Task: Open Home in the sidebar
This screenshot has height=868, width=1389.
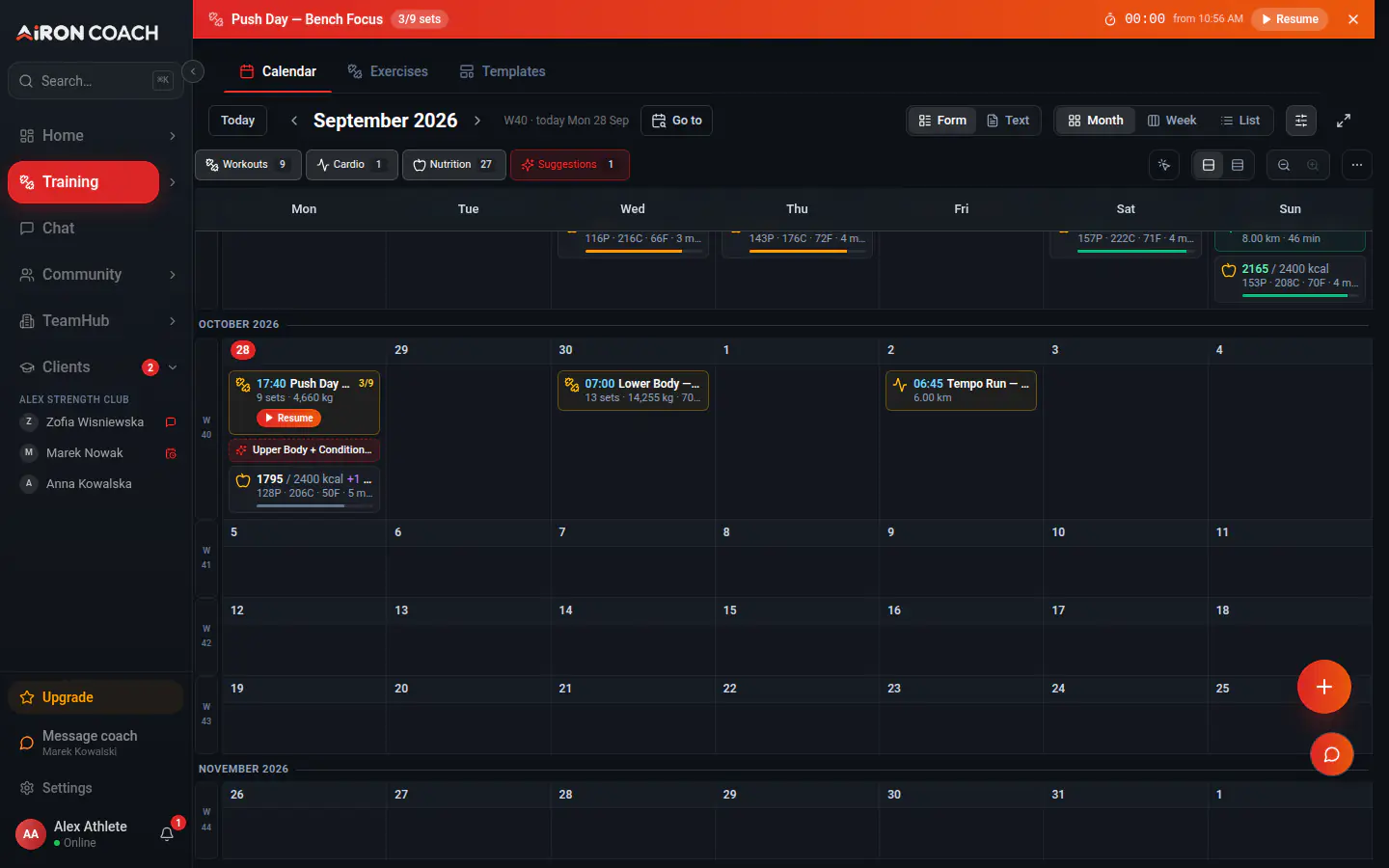Action: tap(85, 136)
